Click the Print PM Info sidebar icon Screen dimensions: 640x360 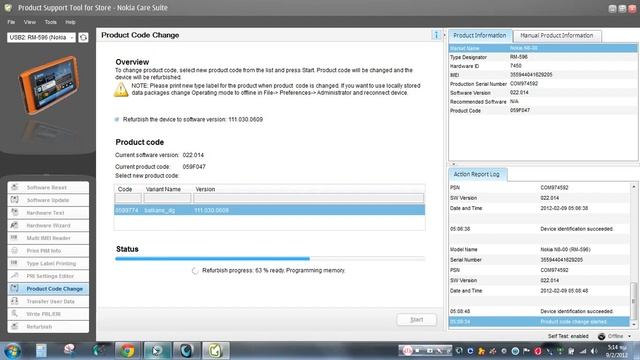15,251
